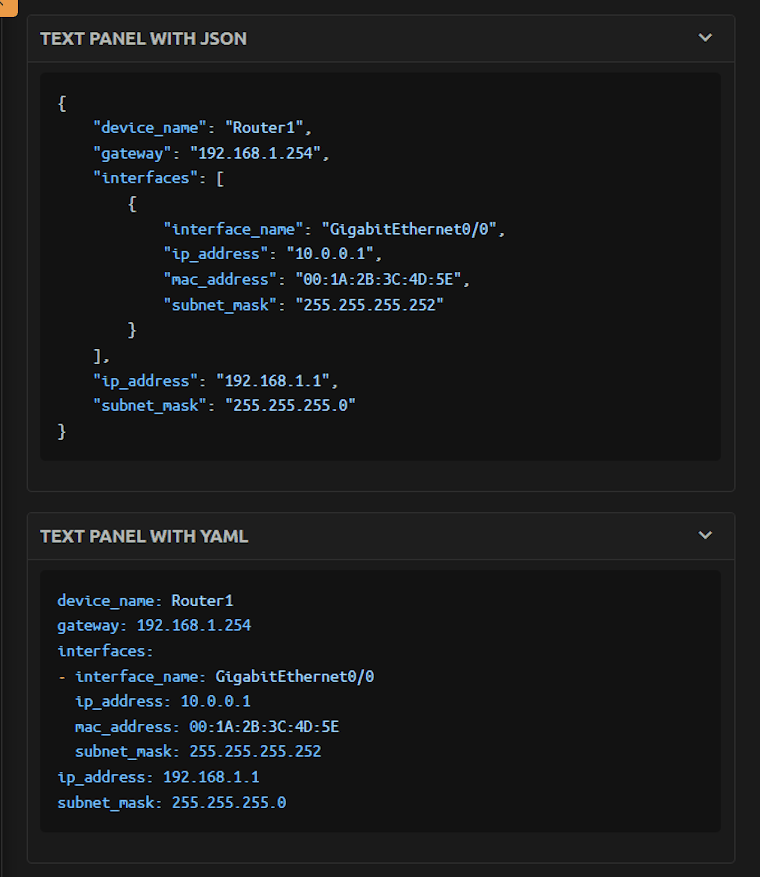760x877 pixels.
Task: Click the orange icon at top-left corner
Action: coord(7,6)
